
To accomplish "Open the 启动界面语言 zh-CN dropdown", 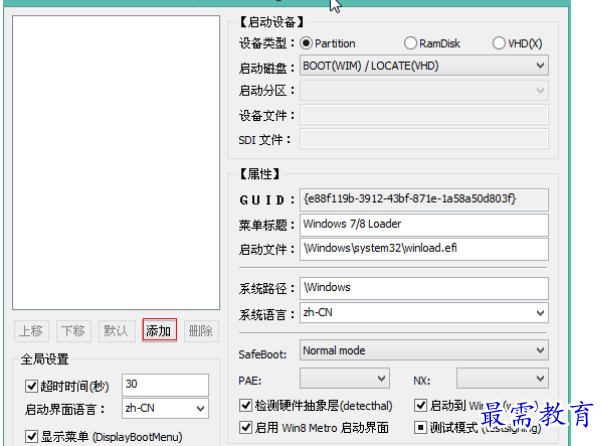I will [x=165, y=408].
